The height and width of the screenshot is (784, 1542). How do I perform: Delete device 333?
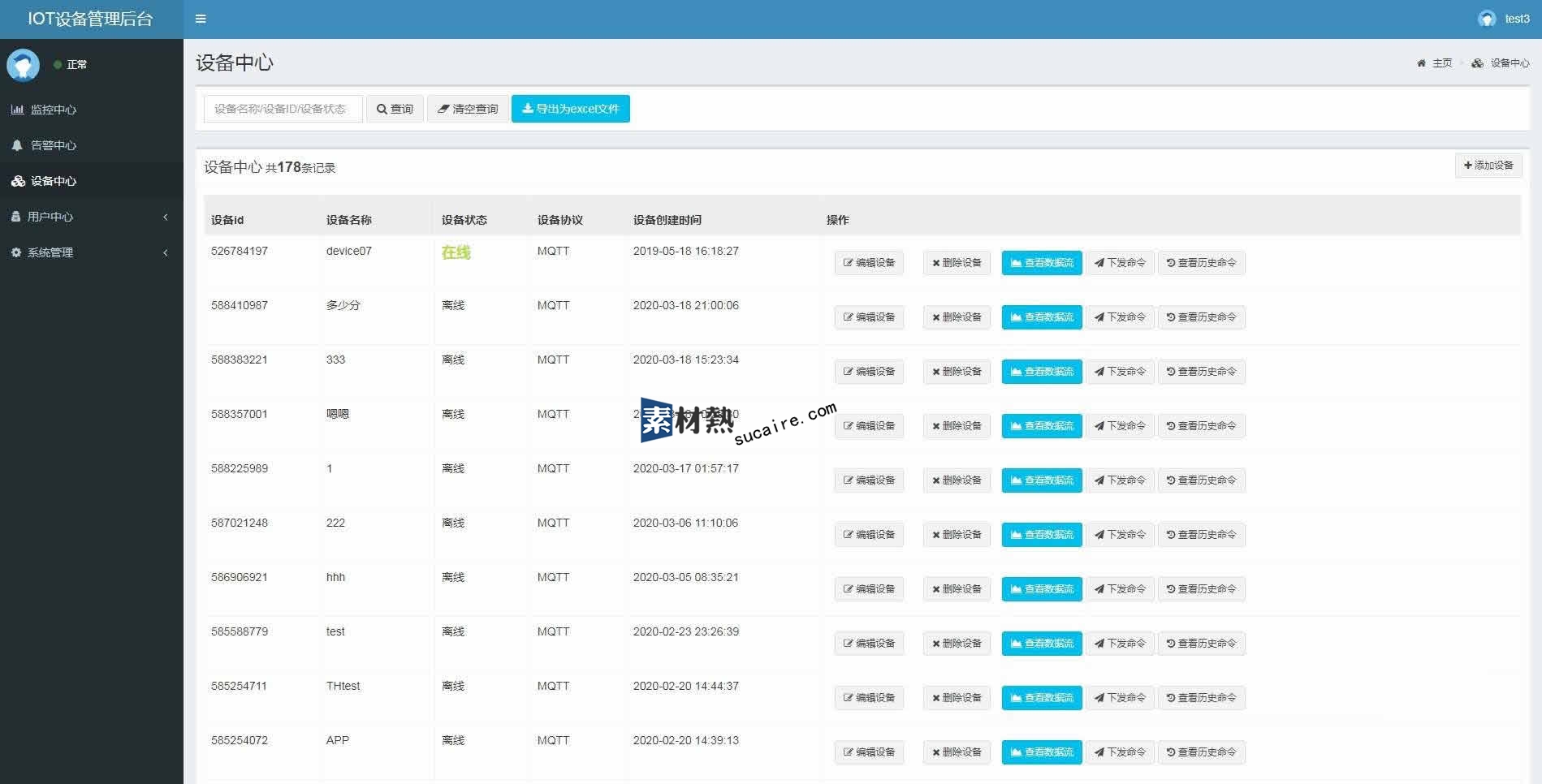tap(957, 372)
